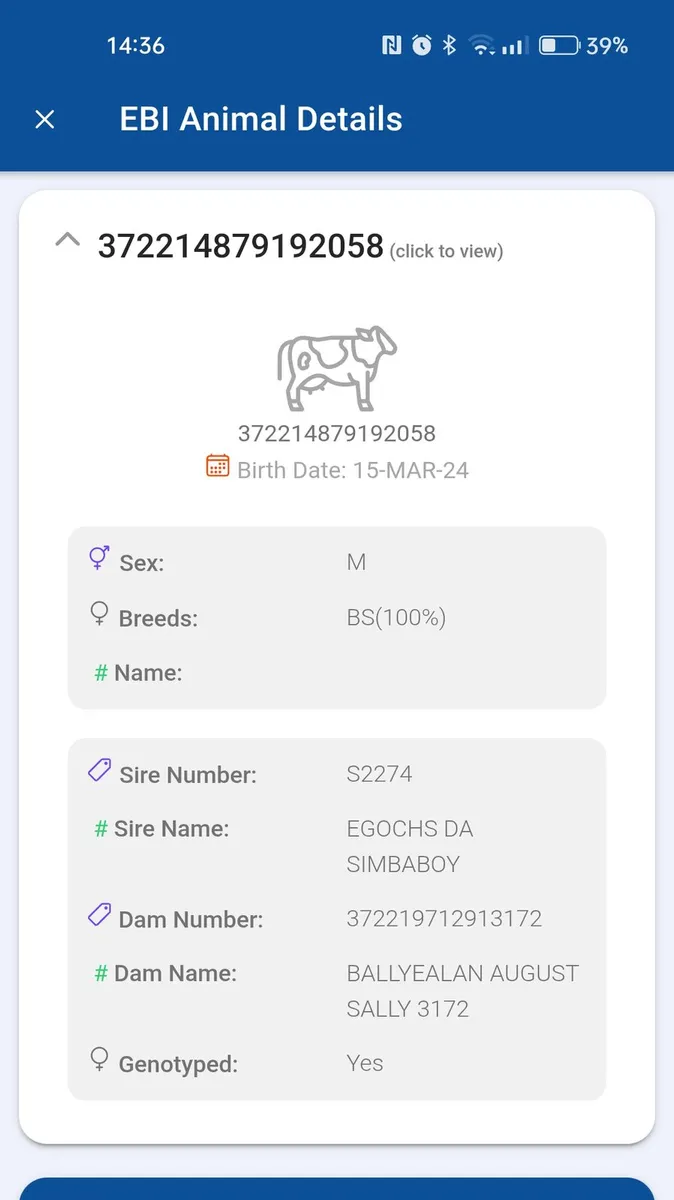Tap the cow illustration icon
Image resolution: width=674 pixels, height=1200 pixels.
[337, 368]
